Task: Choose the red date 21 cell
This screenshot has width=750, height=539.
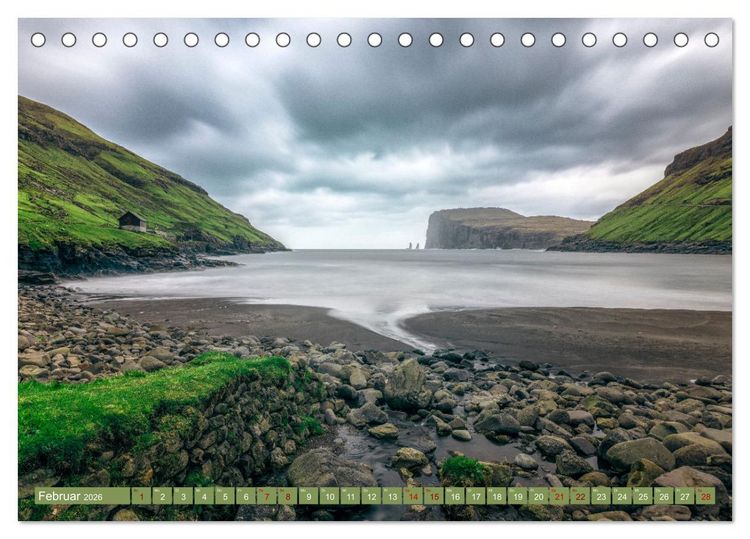Action: (x=560, y=496)
